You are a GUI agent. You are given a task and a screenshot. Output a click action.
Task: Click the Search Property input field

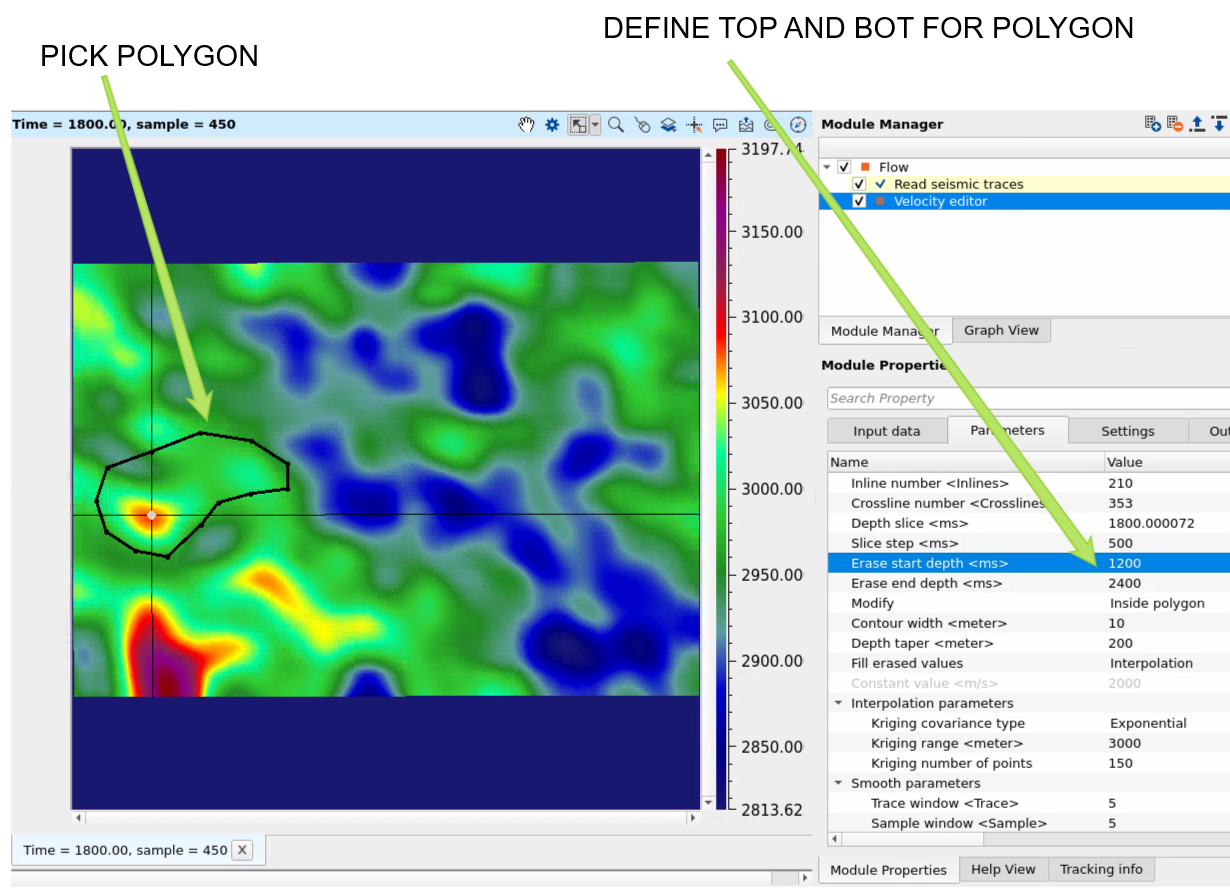[1025, 398]
